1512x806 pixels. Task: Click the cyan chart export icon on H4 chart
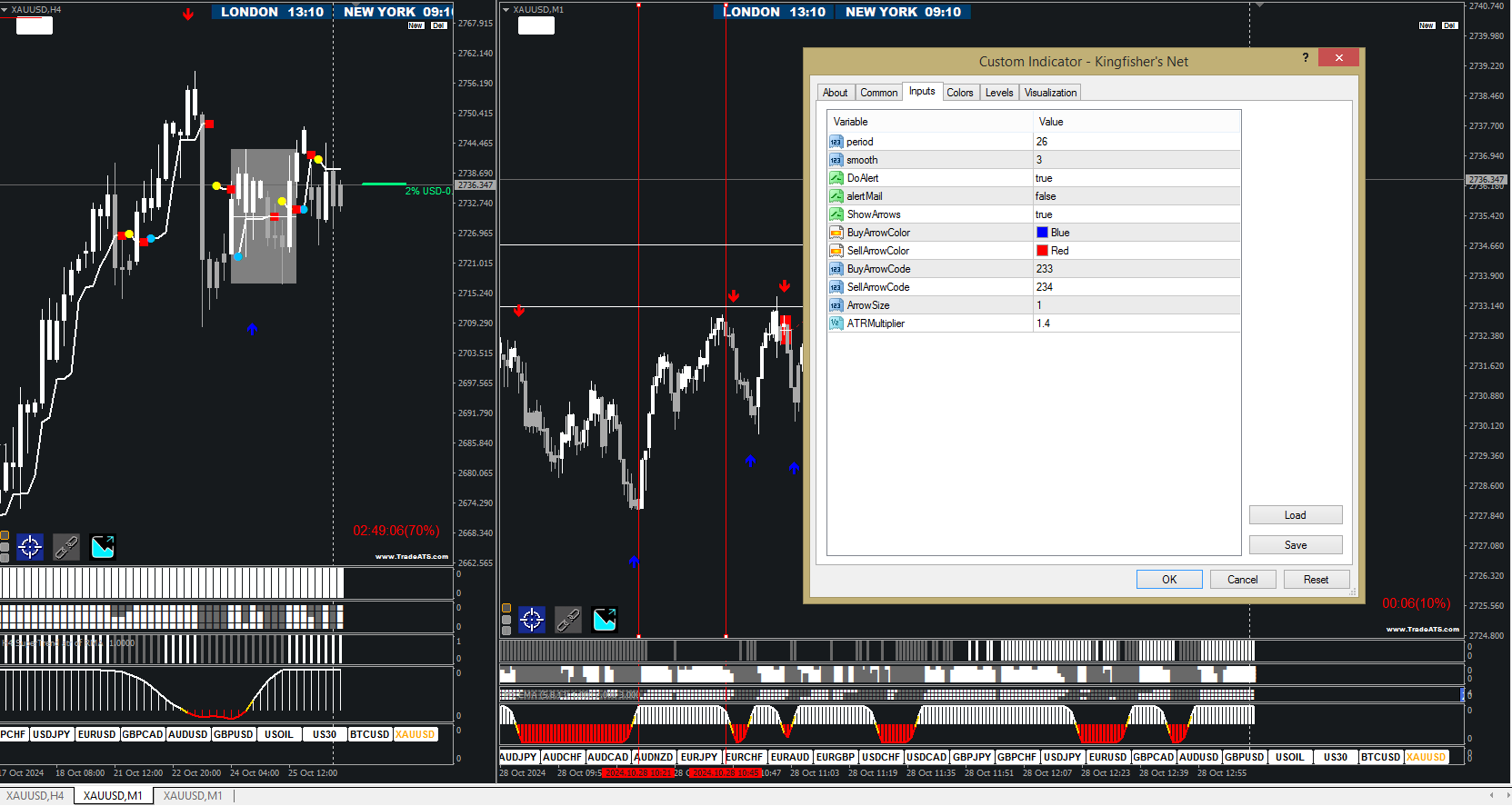pyautogui.click(x=103, y=547)
